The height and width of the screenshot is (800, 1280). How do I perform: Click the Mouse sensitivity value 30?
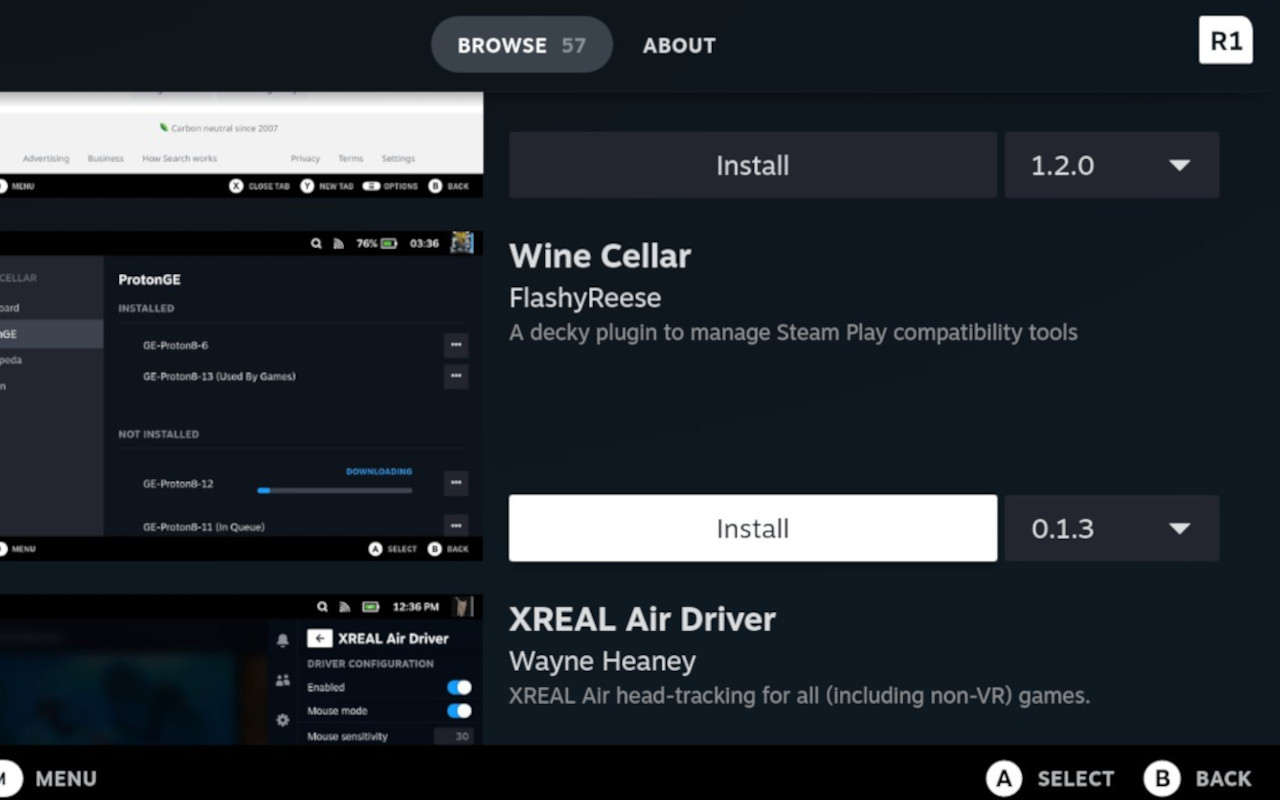point(453,737)
